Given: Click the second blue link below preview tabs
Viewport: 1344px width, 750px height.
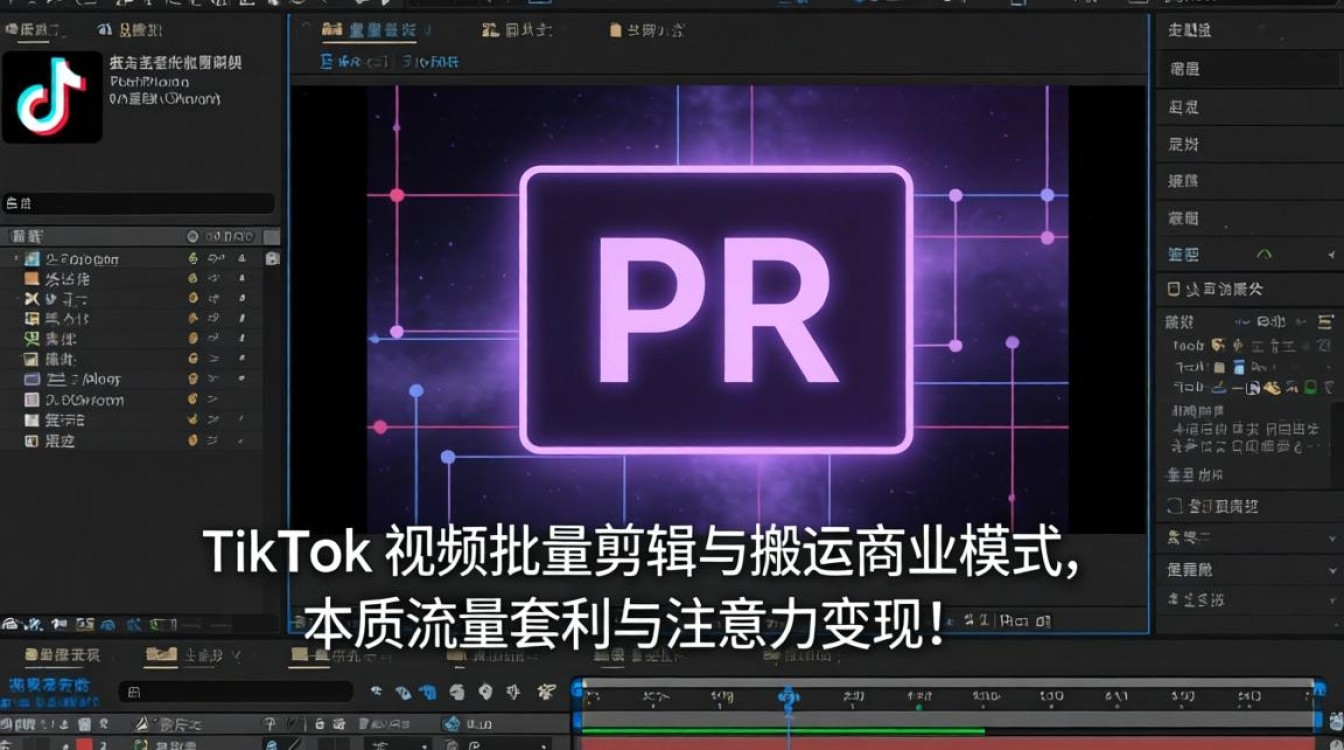Looking at the screenshot, I should (x=431, y=62).
